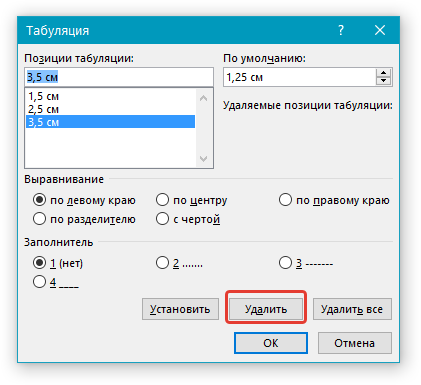
Task: Click the help question mark icon
Action: (341, 30)
